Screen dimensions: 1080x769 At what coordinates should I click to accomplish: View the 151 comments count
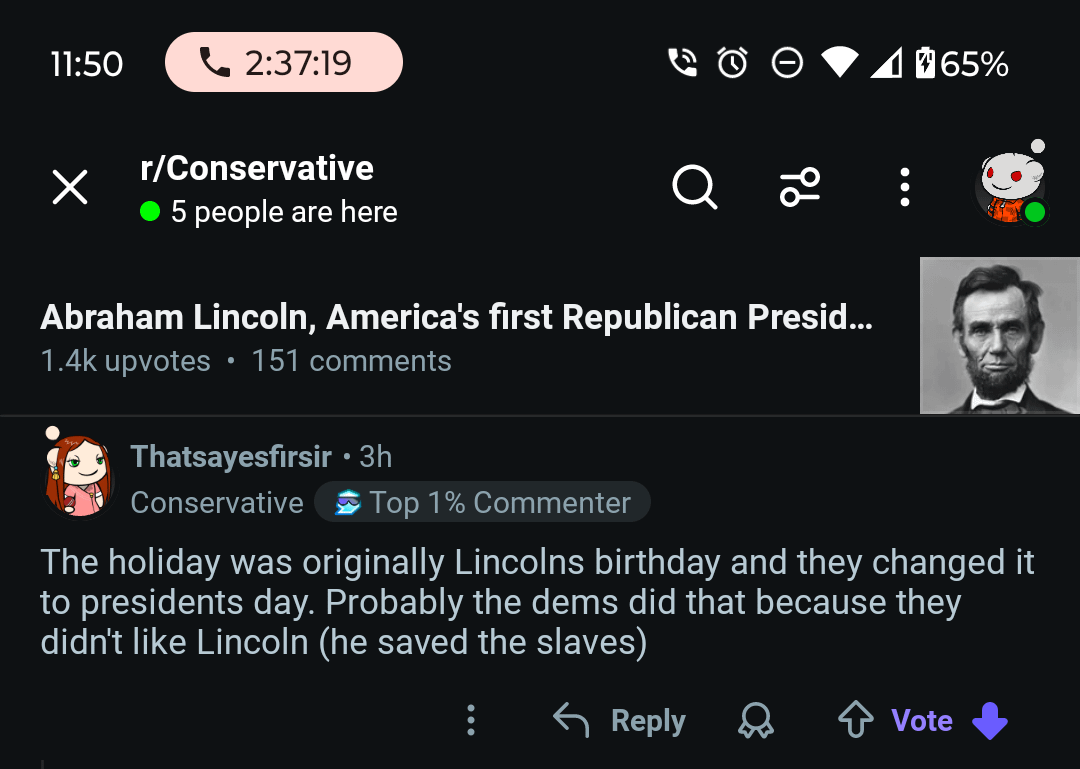click(351, 361)
